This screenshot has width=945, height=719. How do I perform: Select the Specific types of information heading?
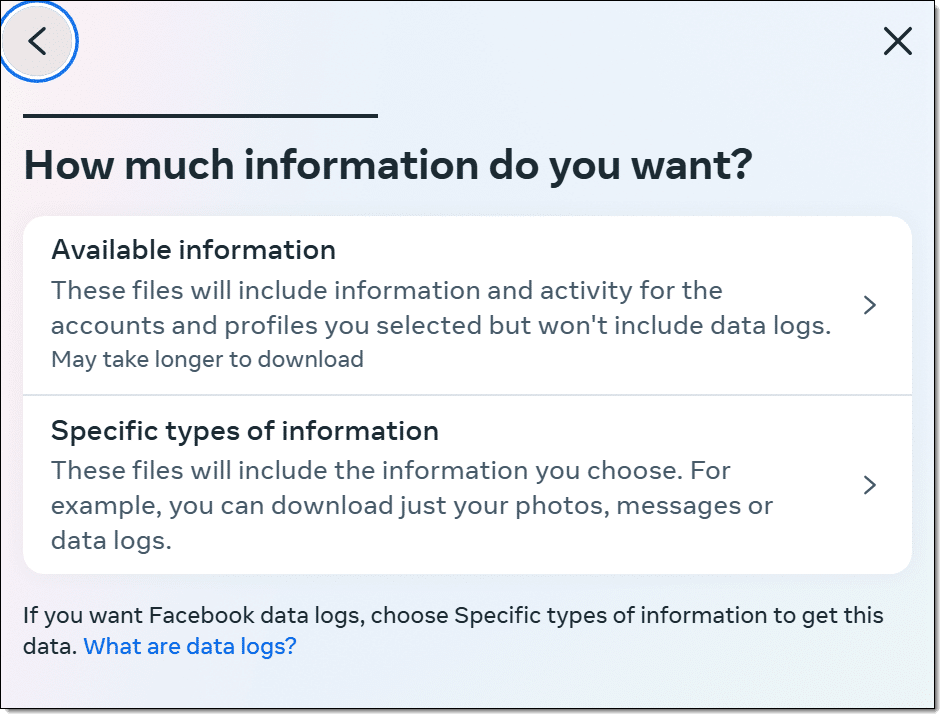pos(245,431)
